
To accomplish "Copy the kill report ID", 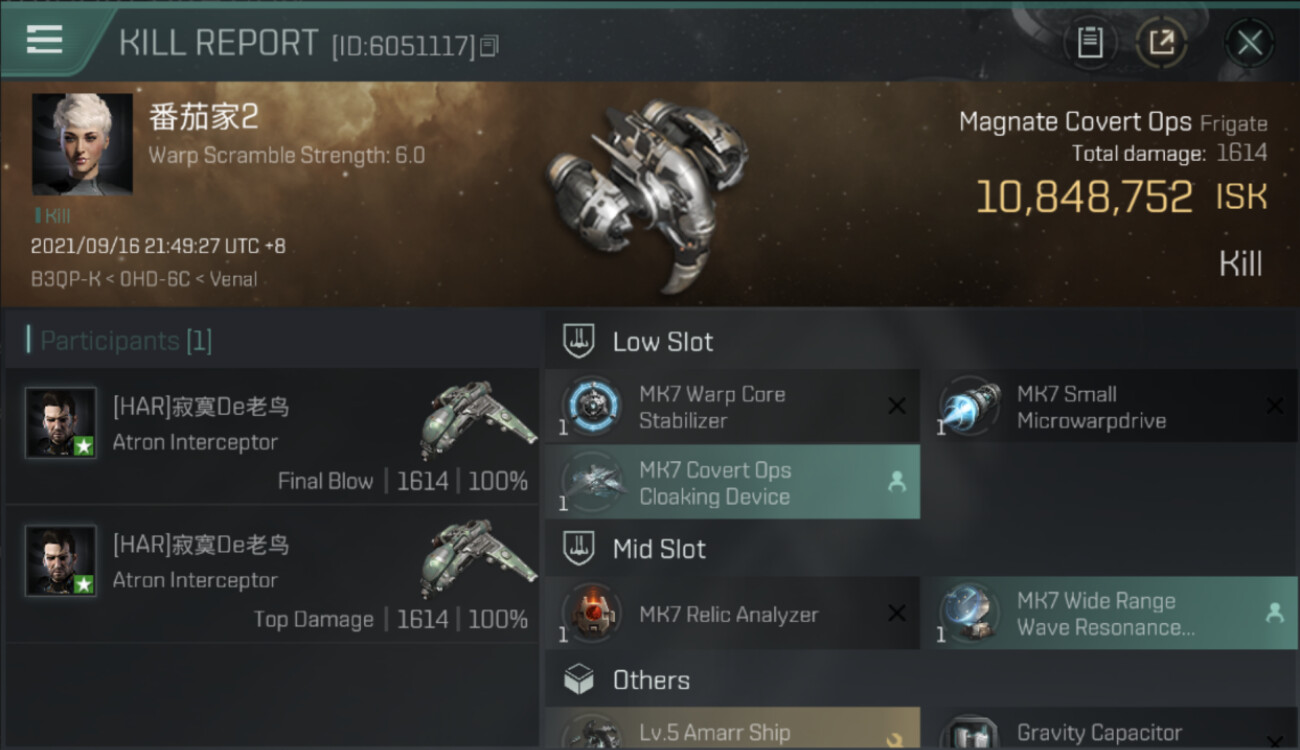I will point(489,46).
